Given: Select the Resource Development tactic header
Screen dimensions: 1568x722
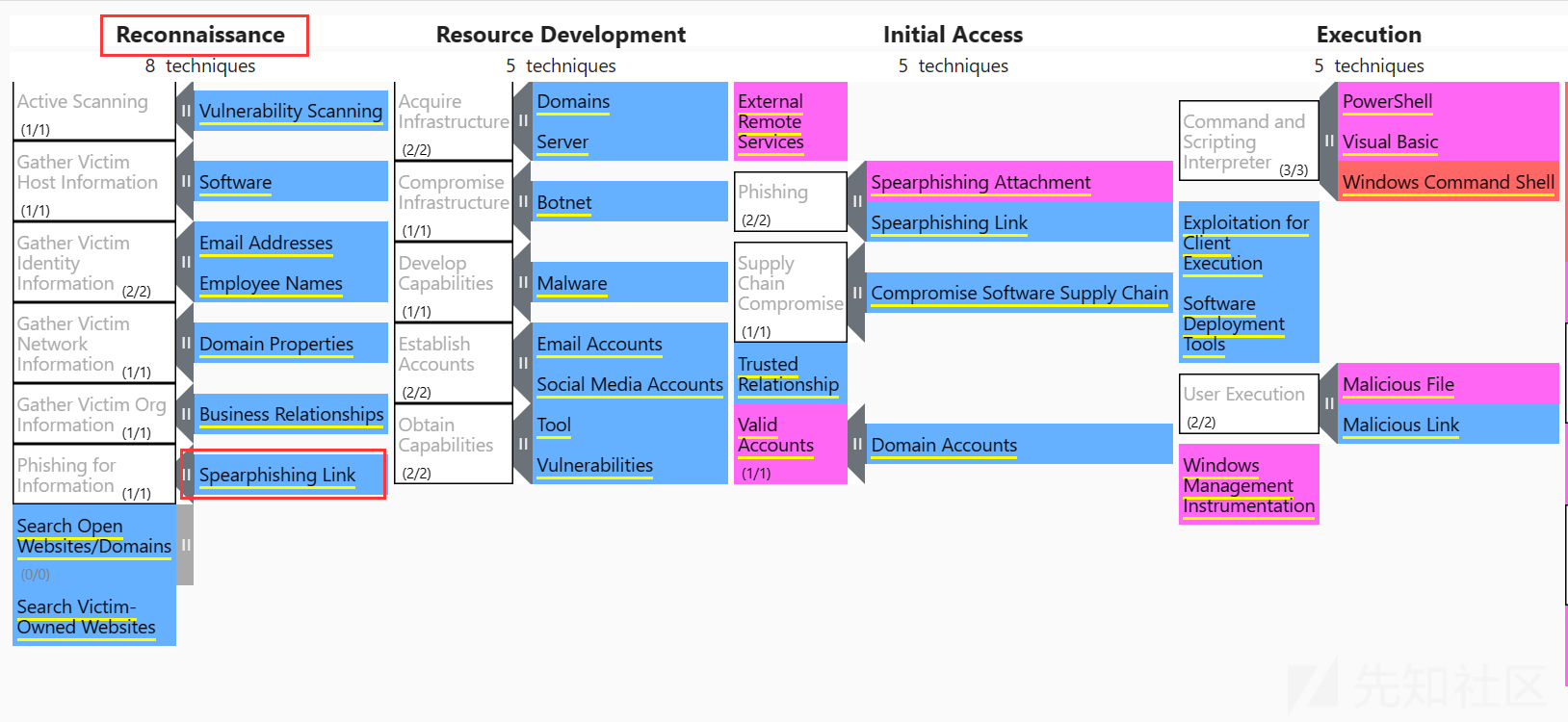Looking at the screenshot, I should pyautogui.click(x=561, y=35).
